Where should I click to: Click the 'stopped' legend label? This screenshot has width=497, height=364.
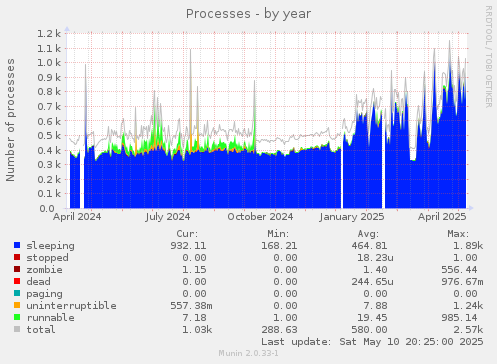[47, 258]
